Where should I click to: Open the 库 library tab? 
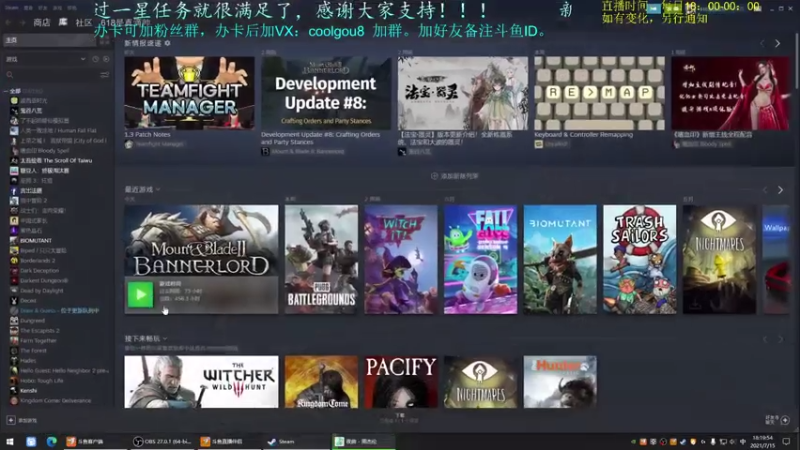coord(63,22)
